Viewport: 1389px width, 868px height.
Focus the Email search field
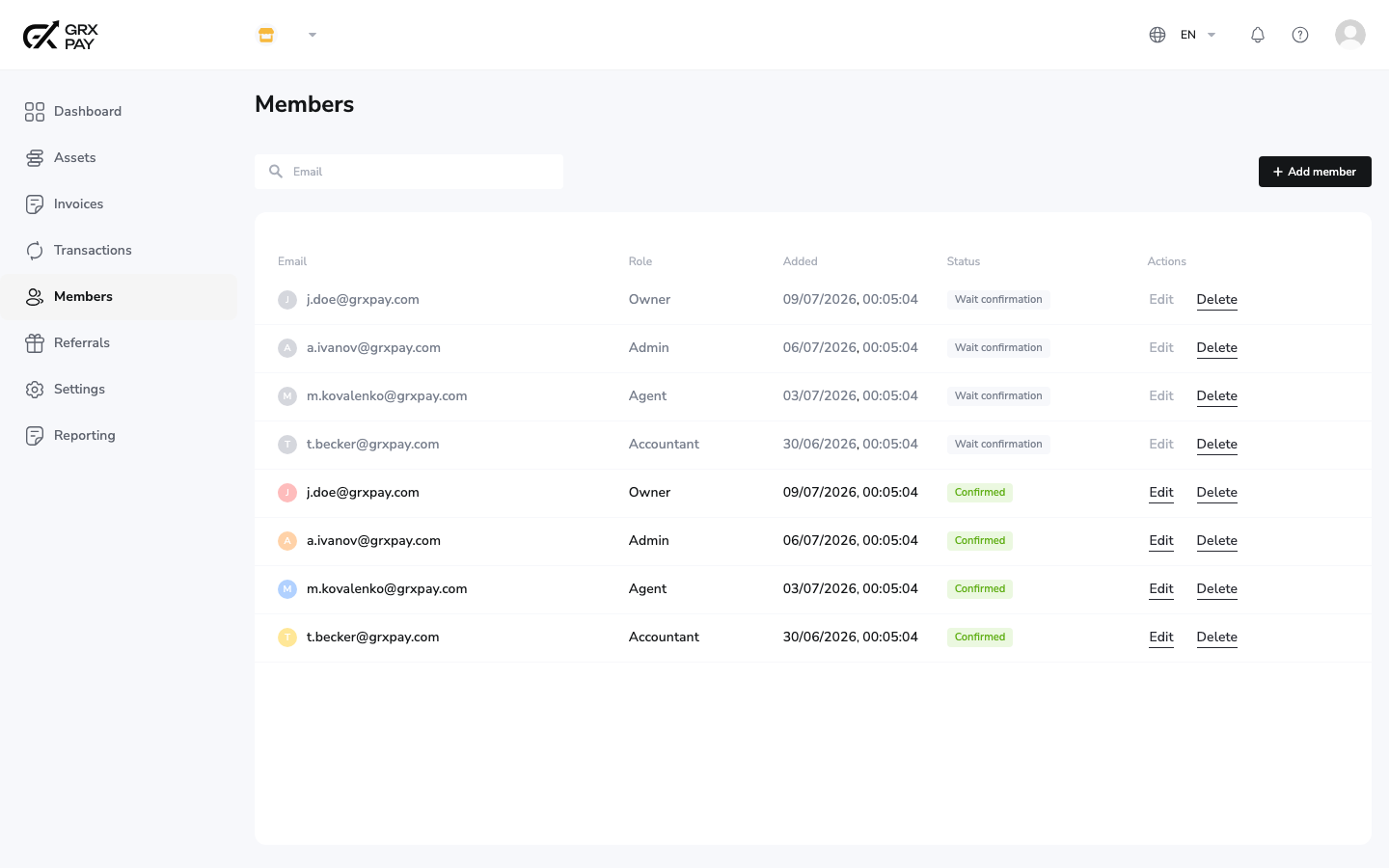click(x=409, y=172)
